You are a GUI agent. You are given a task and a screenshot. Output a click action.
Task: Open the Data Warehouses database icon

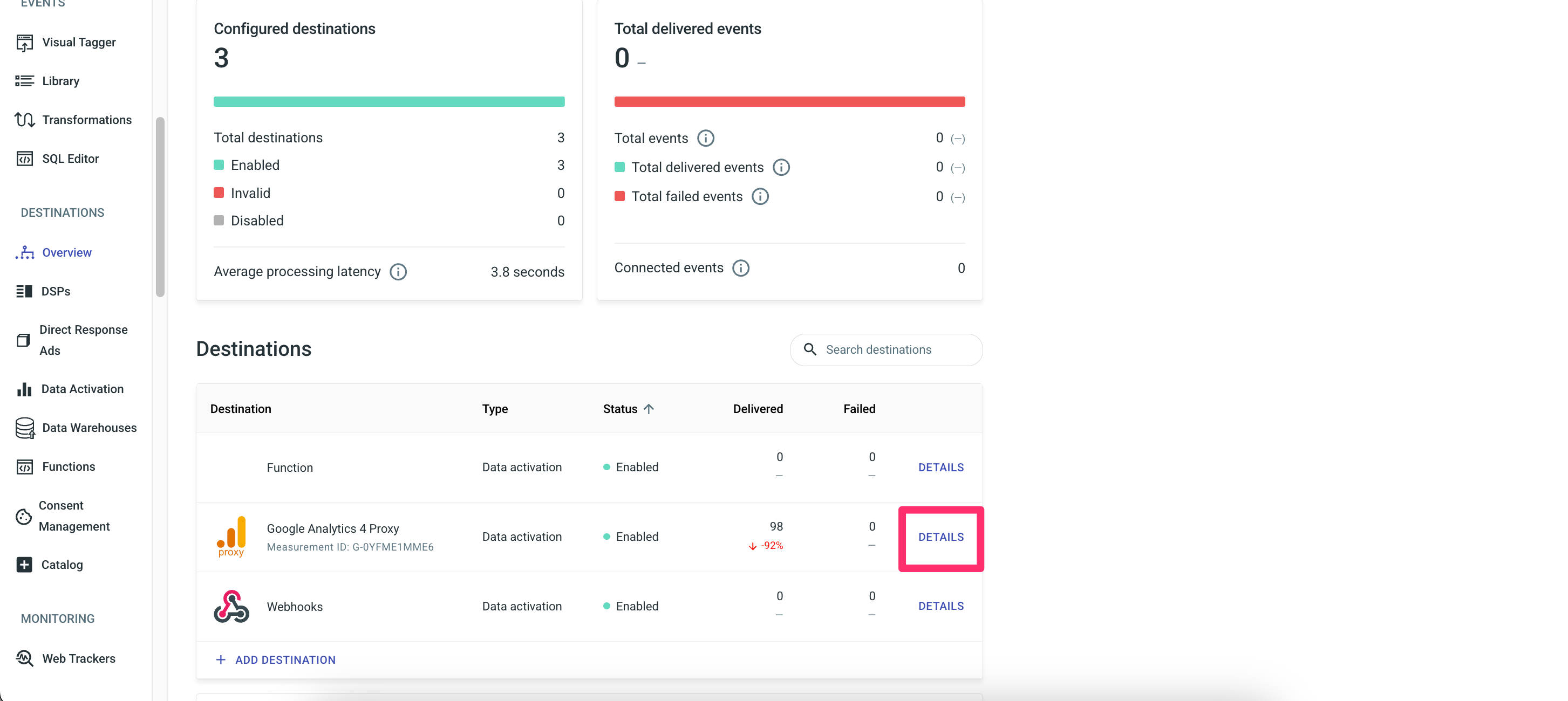coord(24,428)
